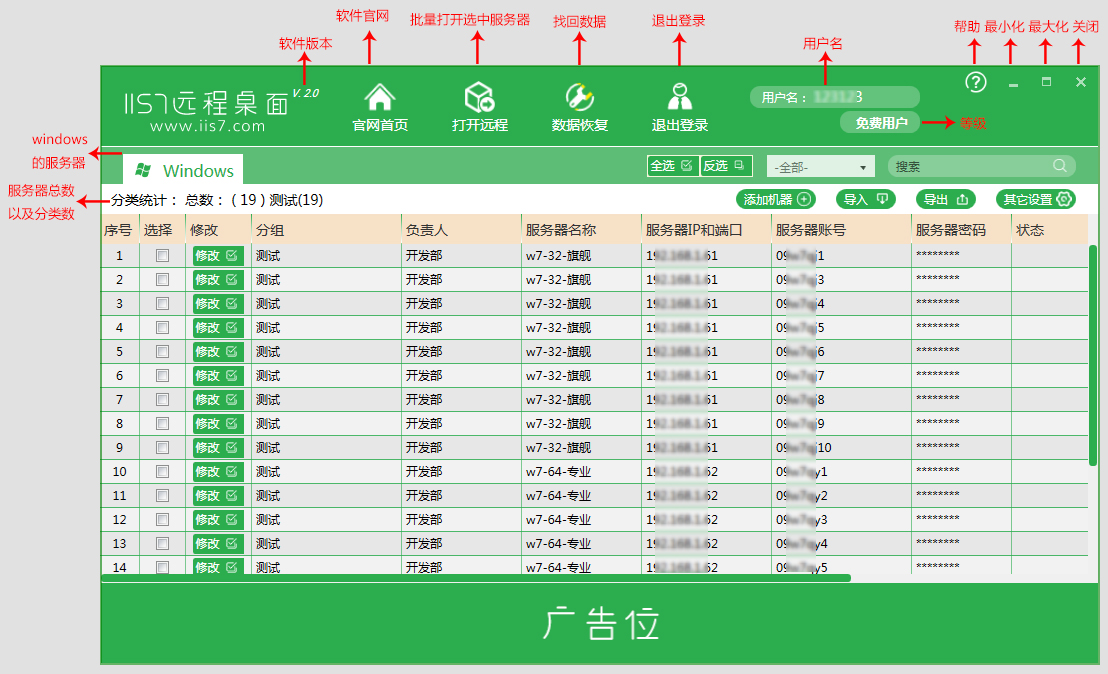Click the www.iis7.com logo text

[x=208, y=126]
